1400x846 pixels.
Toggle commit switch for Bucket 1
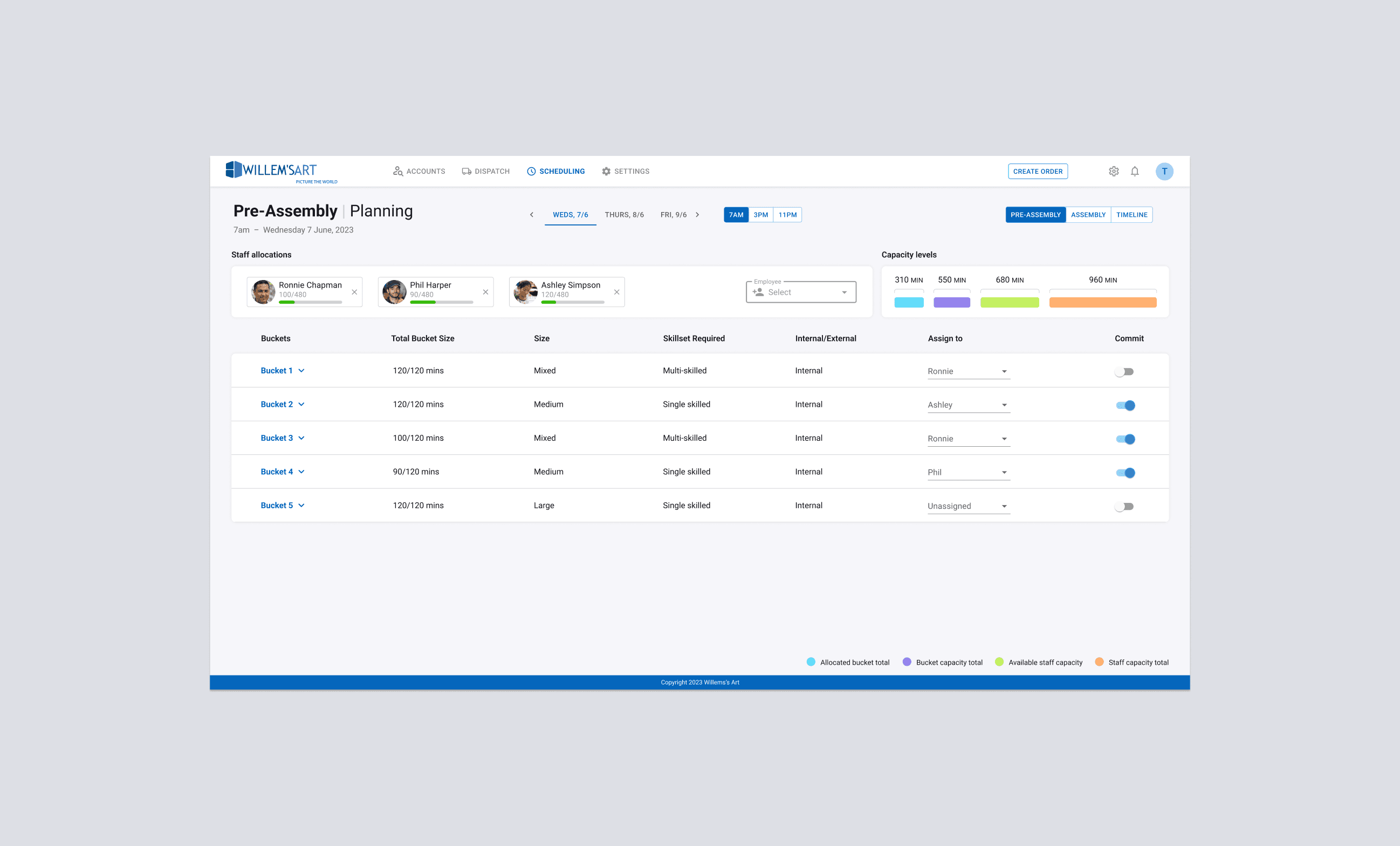1124,372
